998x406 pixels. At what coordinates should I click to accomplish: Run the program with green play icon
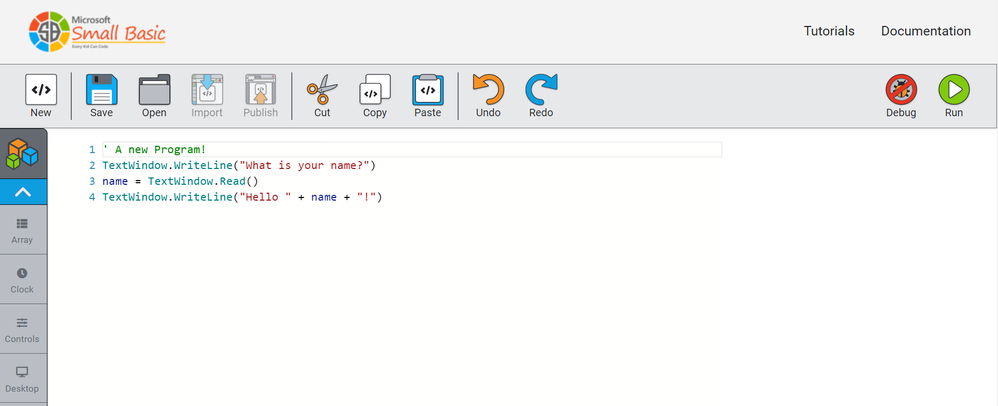coord(954,96)
